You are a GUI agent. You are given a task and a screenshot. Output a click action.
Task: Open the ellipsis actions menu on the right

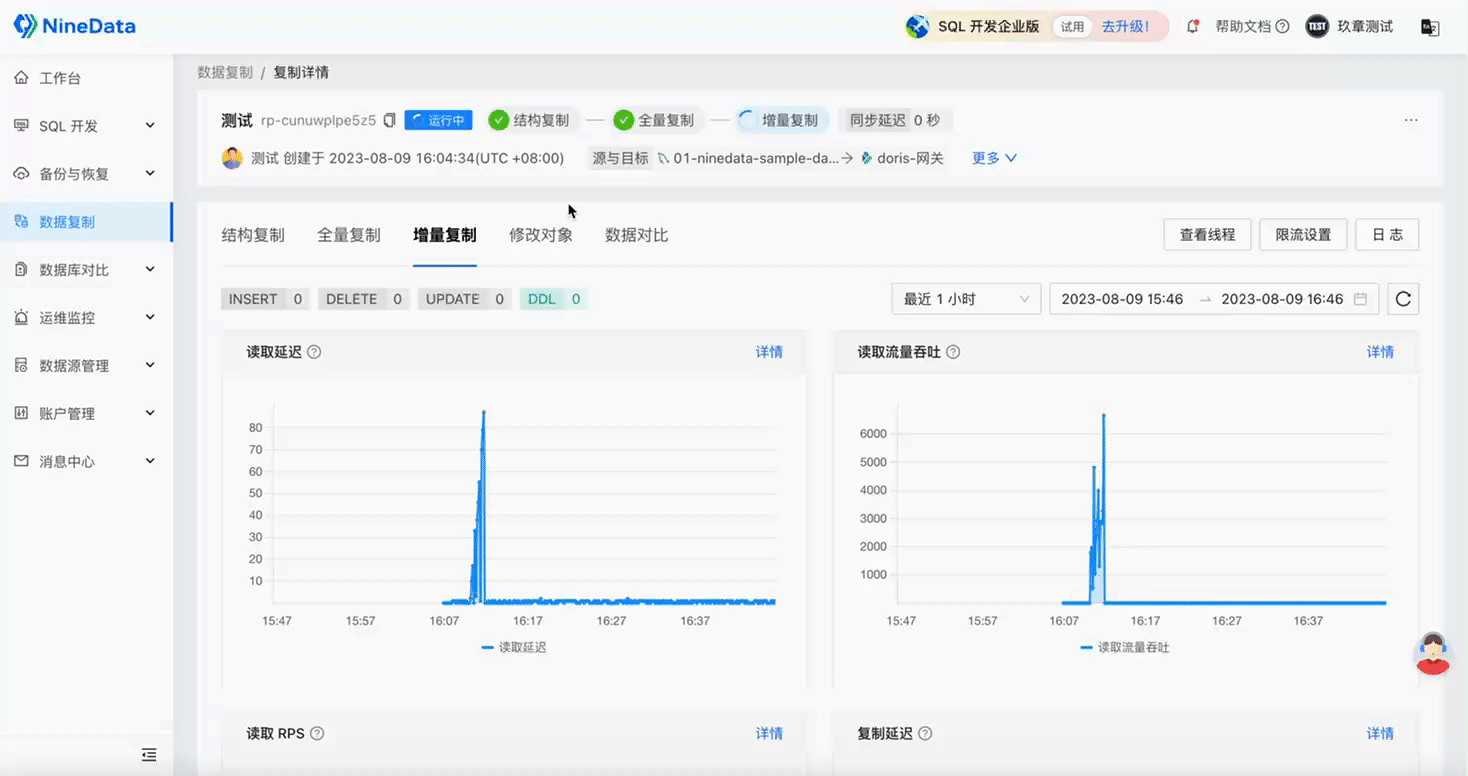(x=1411, y=119)
